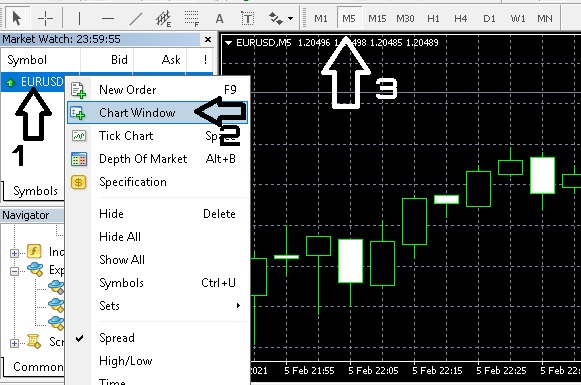Open the arrows tool dropdown
The height and width of the screenshot is (385, 581).
290,18
